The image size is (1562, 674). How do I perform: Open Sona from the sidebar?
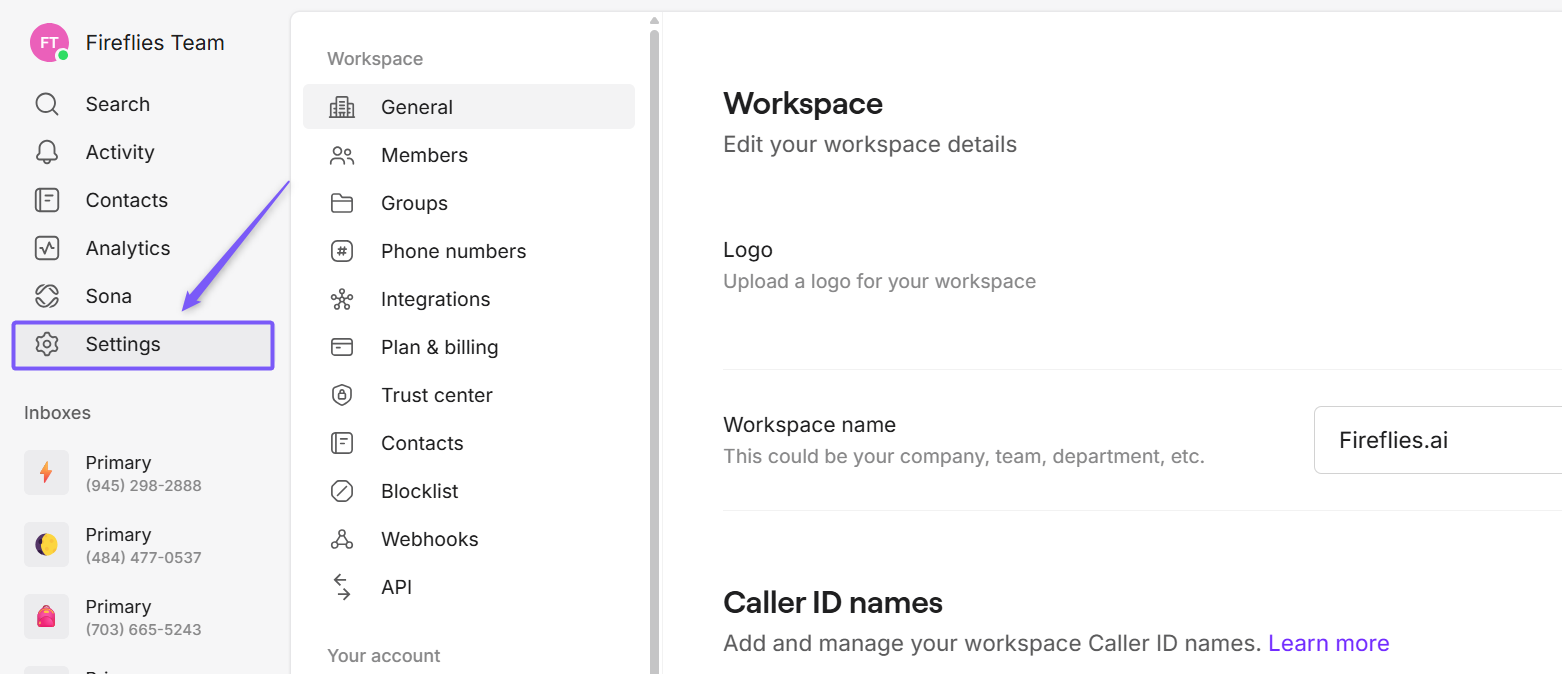coord(109,296)
